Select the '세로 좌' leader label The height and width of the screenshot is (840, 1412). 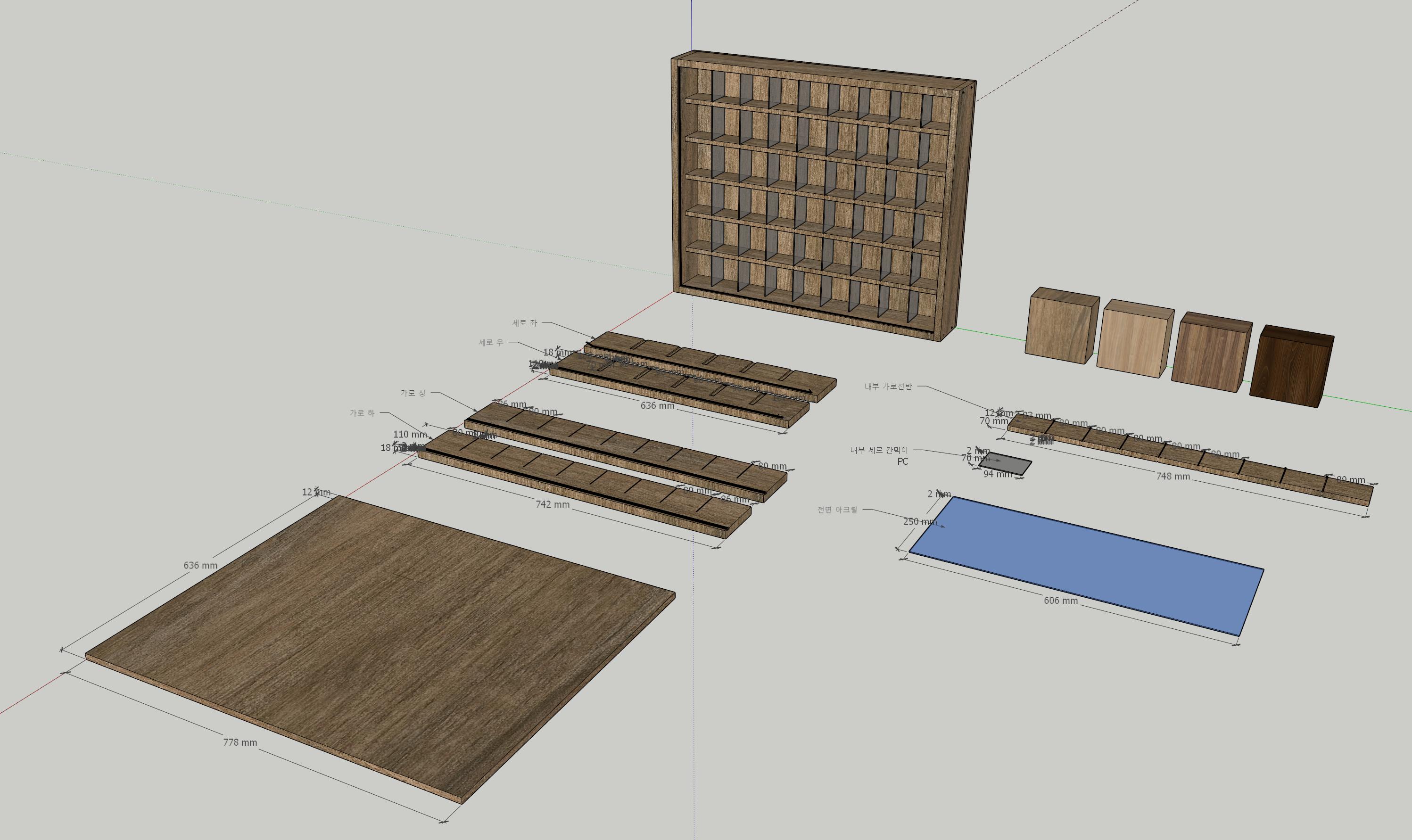(x=524, y=323)
